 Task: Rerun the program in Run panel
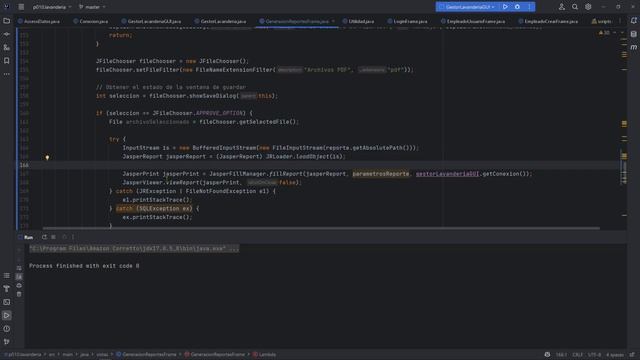[x=44, y=237]
